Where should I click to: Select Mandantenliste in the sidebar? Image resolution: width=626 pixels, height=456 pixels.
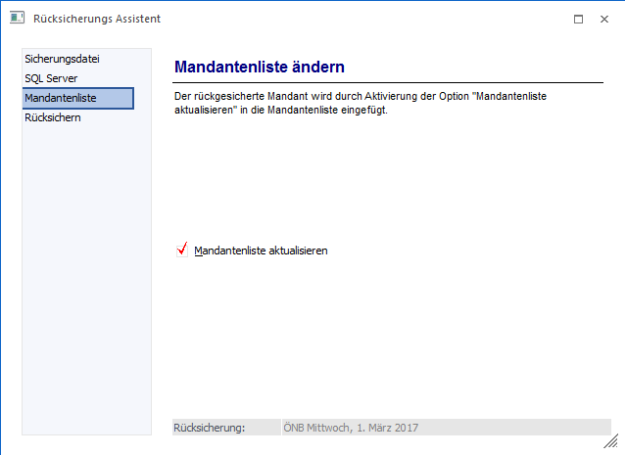60,98
